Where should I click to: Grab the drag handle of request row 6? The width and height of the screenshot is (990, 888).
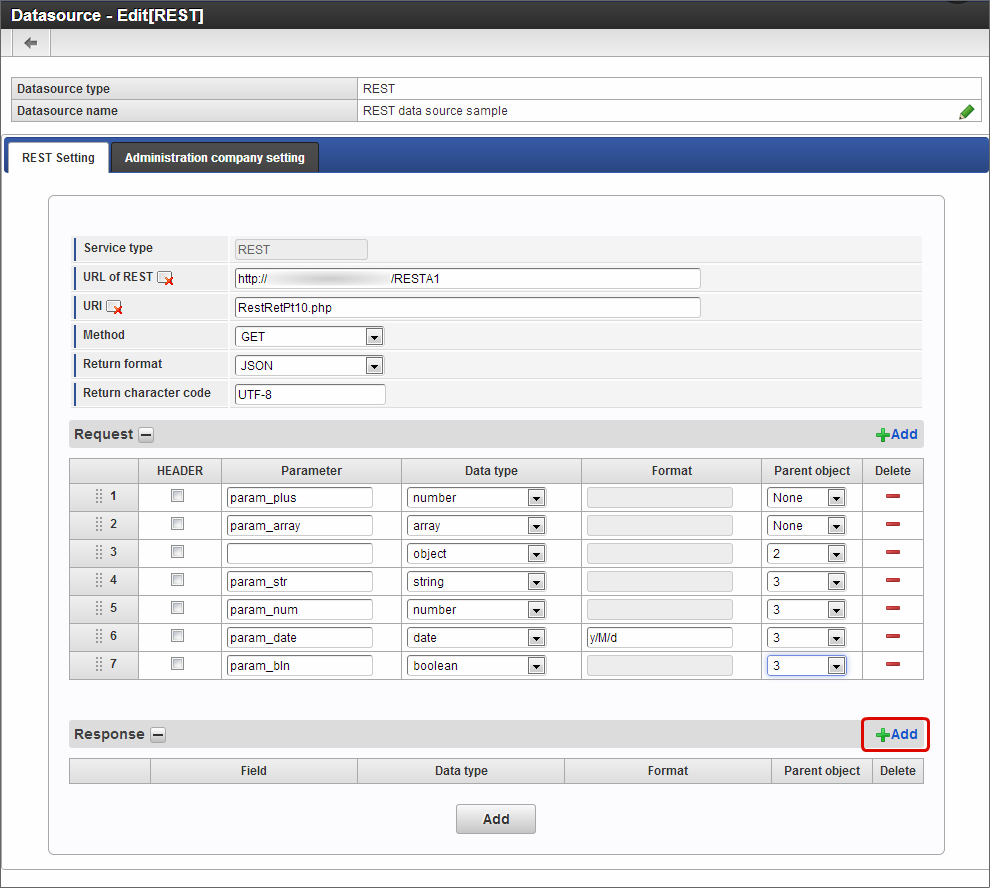[x=98, y=636]
